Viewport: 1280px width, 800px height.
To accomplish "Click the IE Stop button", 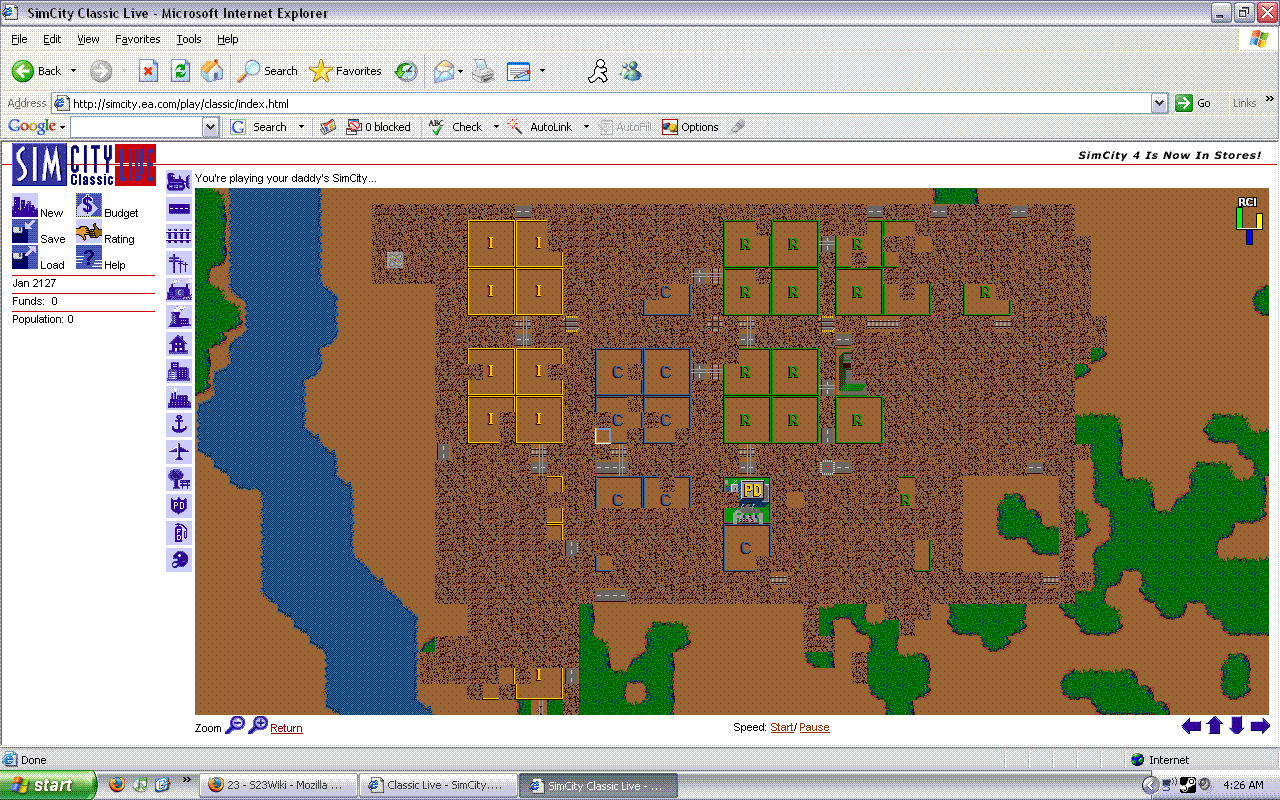I will (x=148, y=71).
